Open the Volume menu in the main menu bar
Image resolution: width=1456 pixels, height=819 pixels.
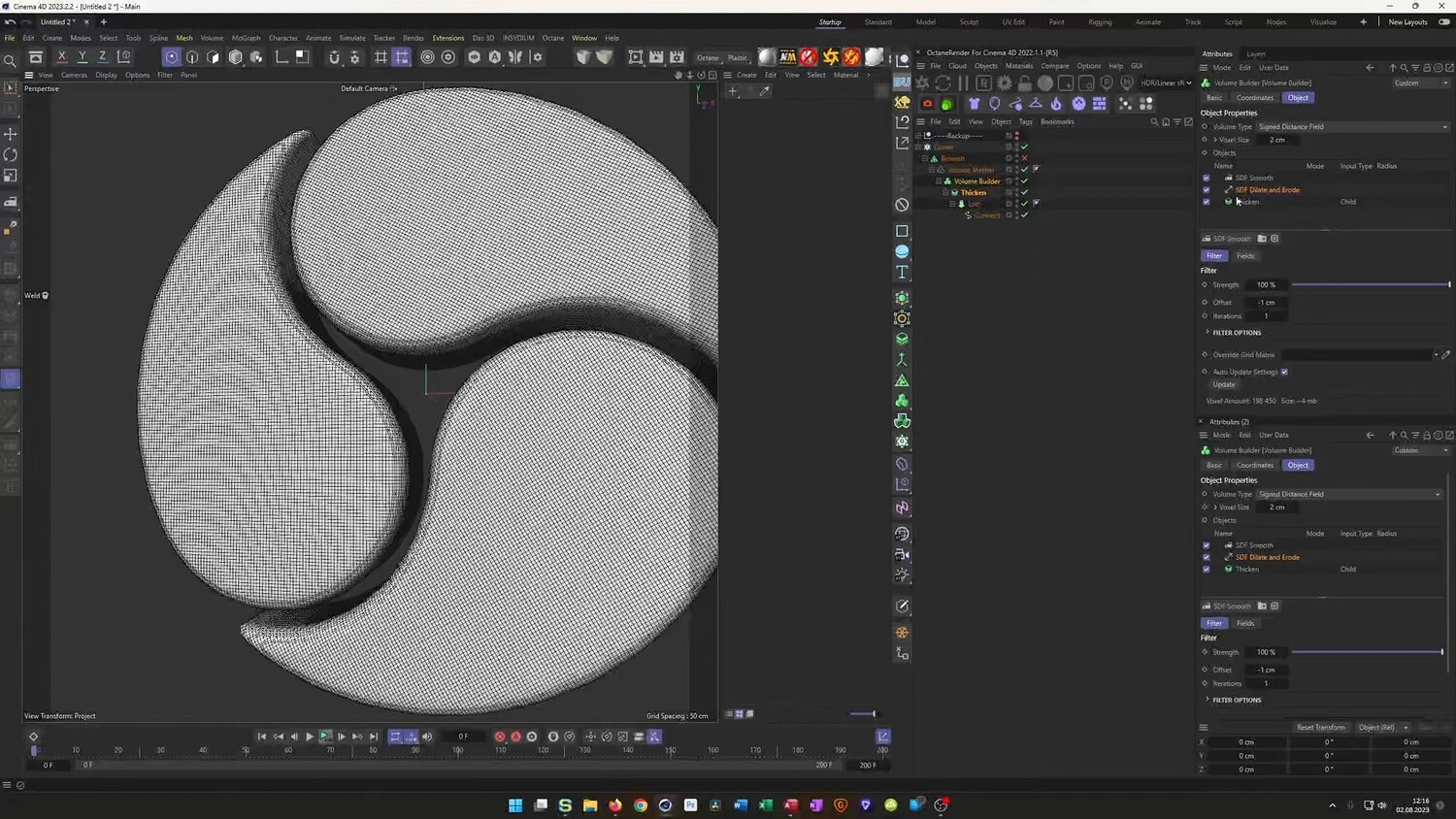click(212, 38)
